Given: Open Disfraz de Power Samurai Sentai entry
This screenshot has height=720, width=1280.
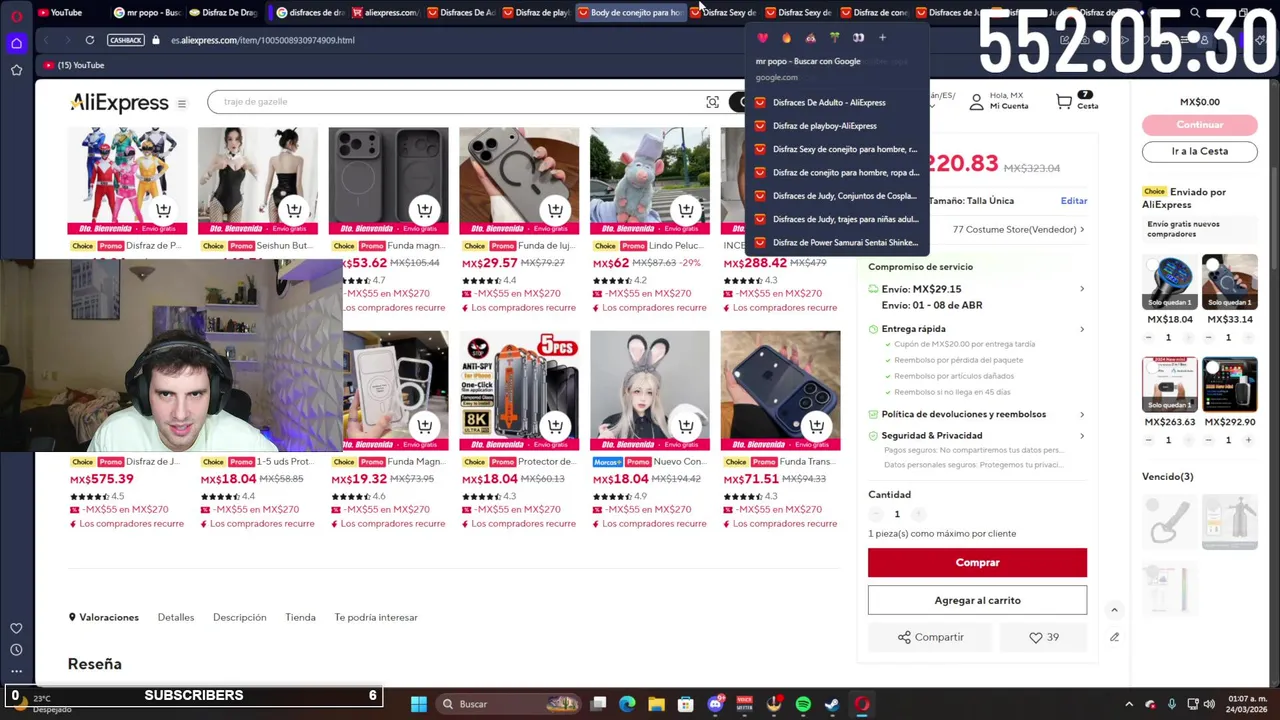Looking at the screenshot, I should 838,242.
